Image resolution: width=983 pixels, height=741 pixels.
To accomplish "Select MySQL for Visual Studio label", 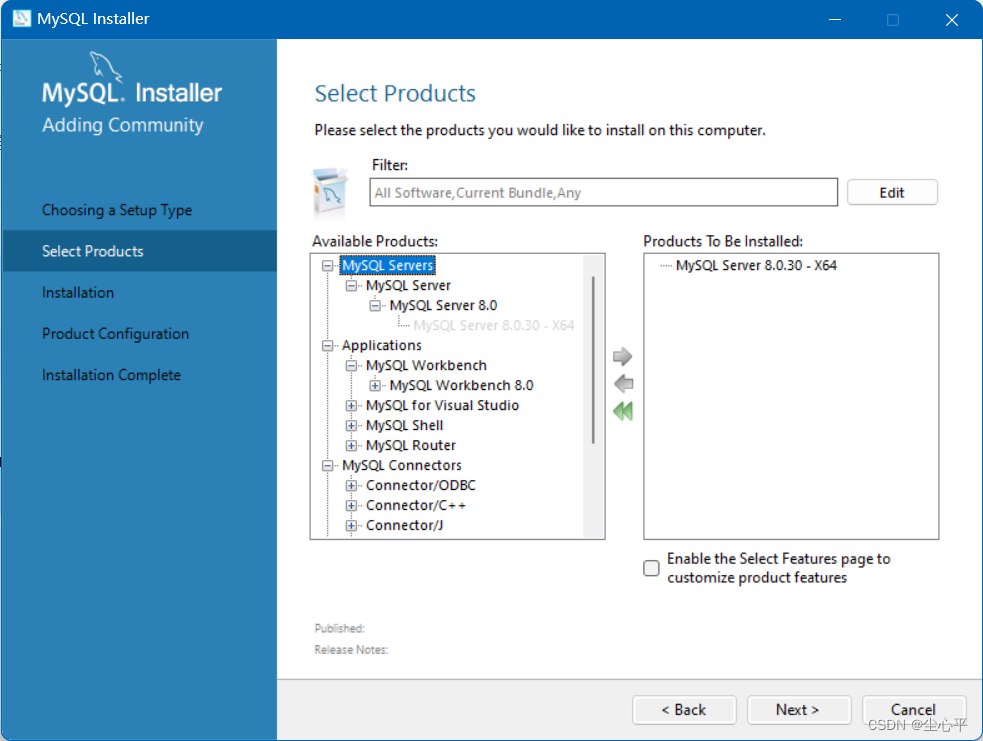I will (x=443, y=406).
